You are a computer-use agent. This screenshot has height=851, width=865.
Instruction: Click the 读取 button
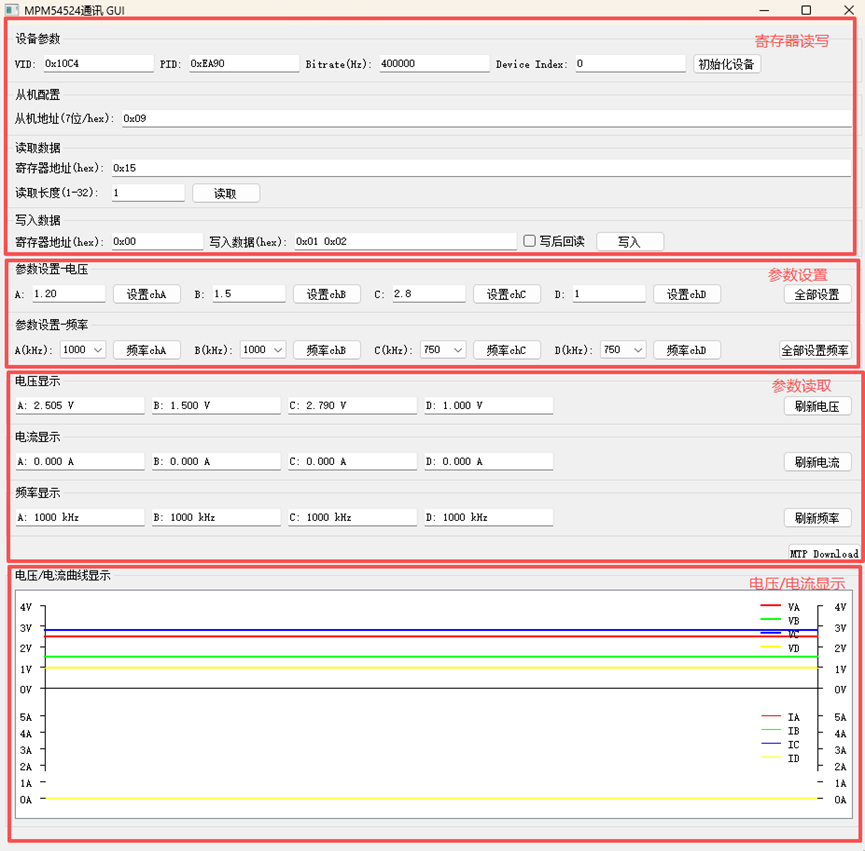click(x=225, y=193)
